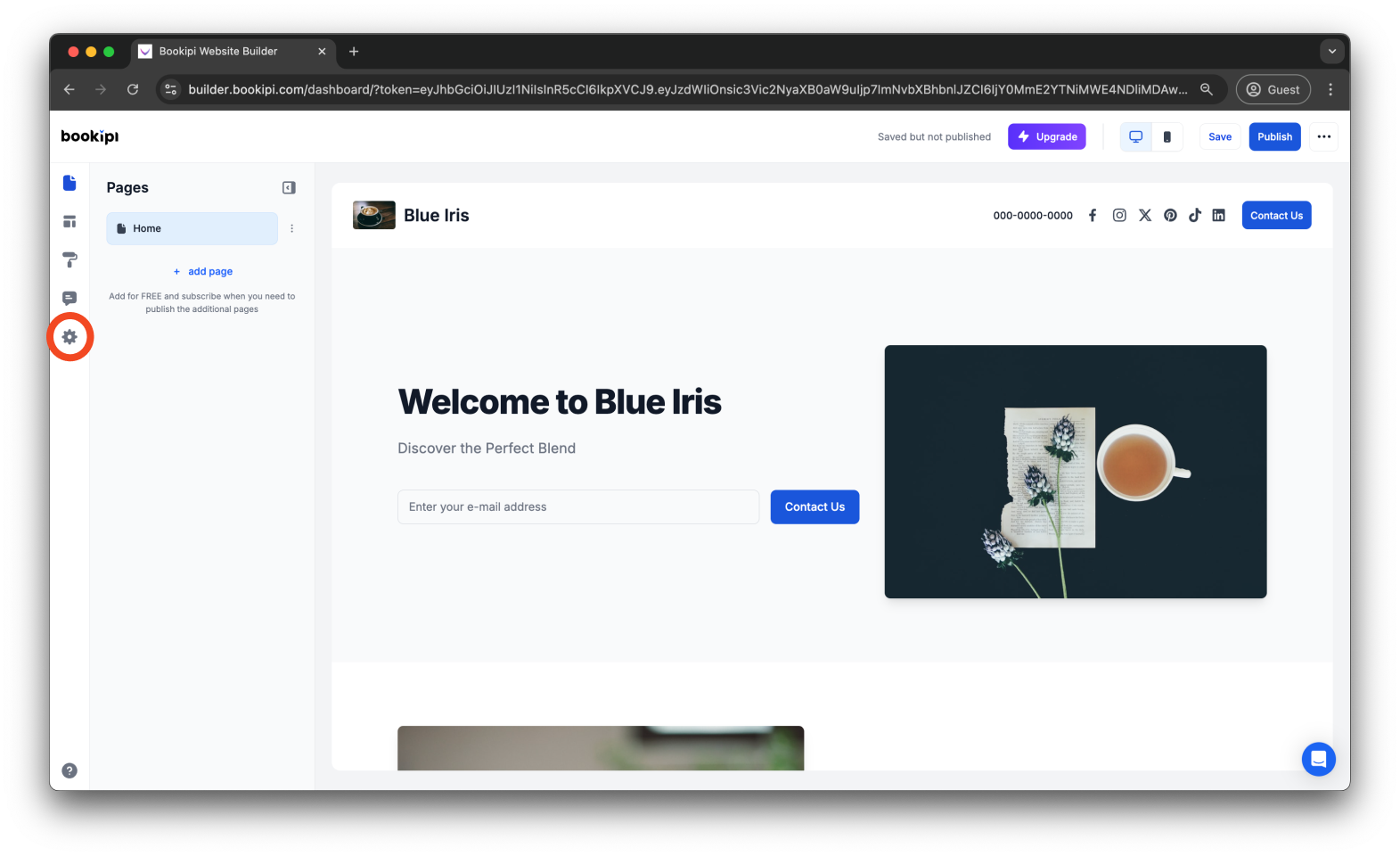1400x856 pixels.
Task: Open the Guest profile button
Action: 1273,89
